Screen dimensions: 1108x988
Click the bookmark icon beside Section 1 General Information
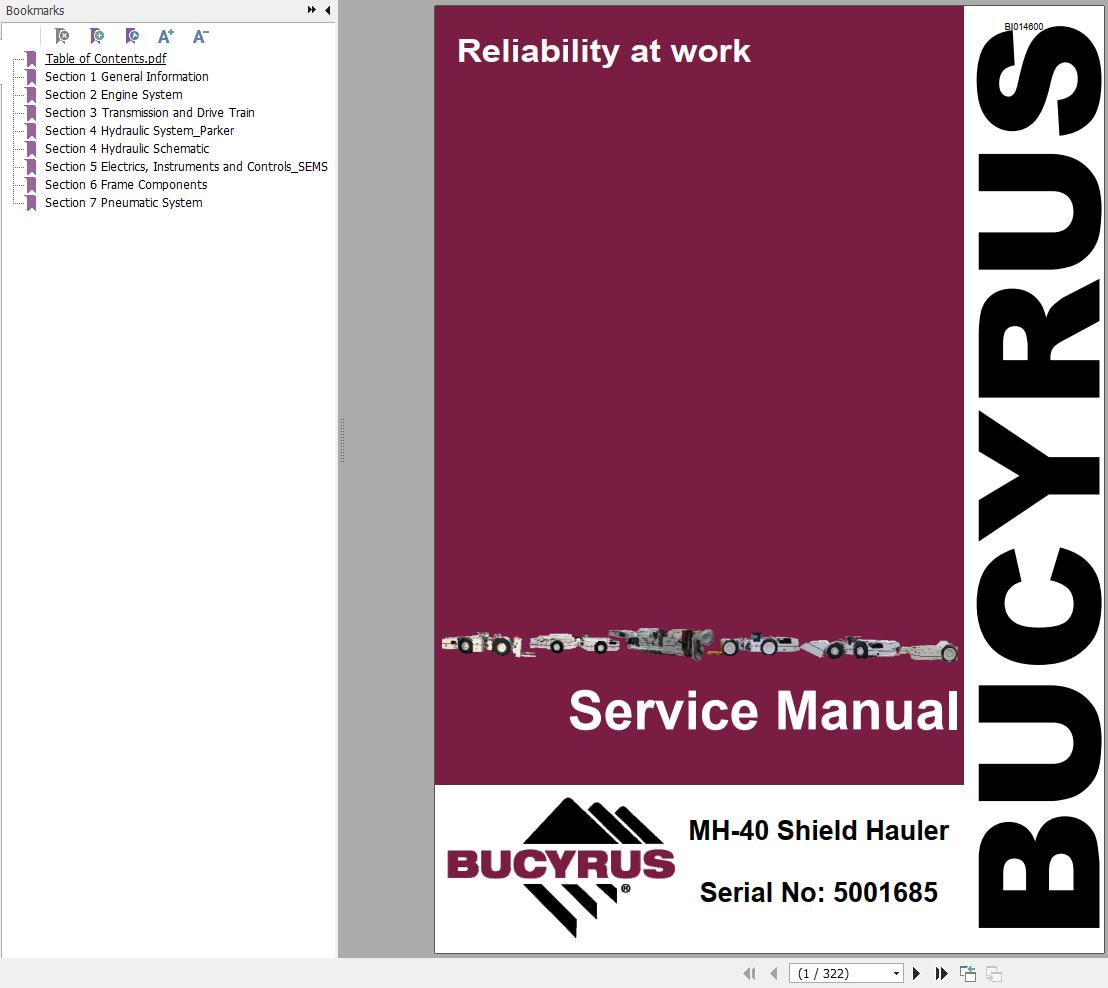click(31, 76)
